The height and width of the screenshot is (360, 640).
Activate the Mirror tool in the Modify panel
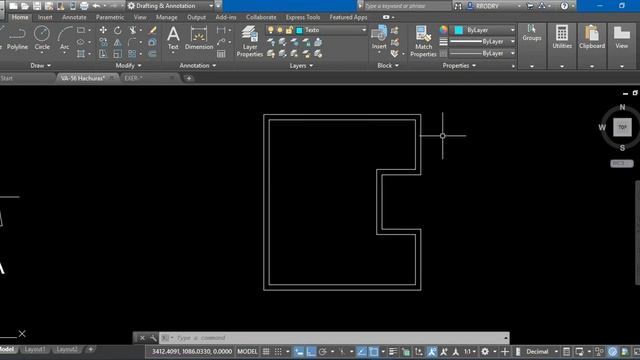click(x=118, y=42)
